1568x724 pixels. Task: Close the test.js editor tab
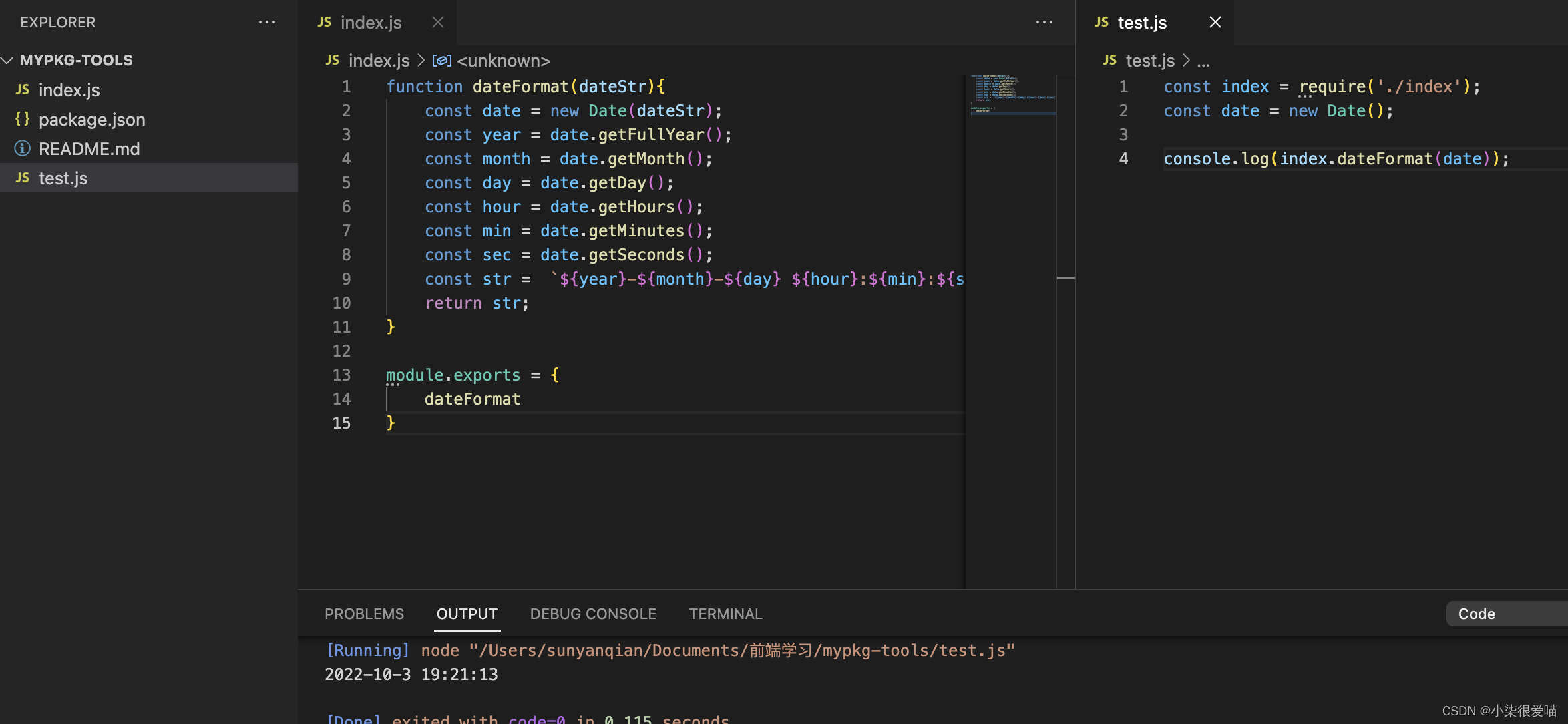[1215, 22]
